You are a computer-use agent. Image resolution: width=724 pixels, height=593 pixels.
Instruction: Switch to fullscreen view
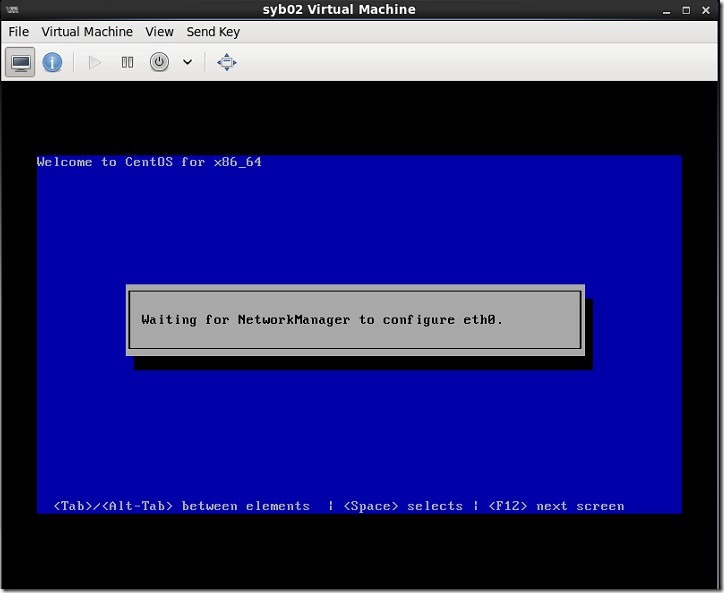(x=227, y=62)
